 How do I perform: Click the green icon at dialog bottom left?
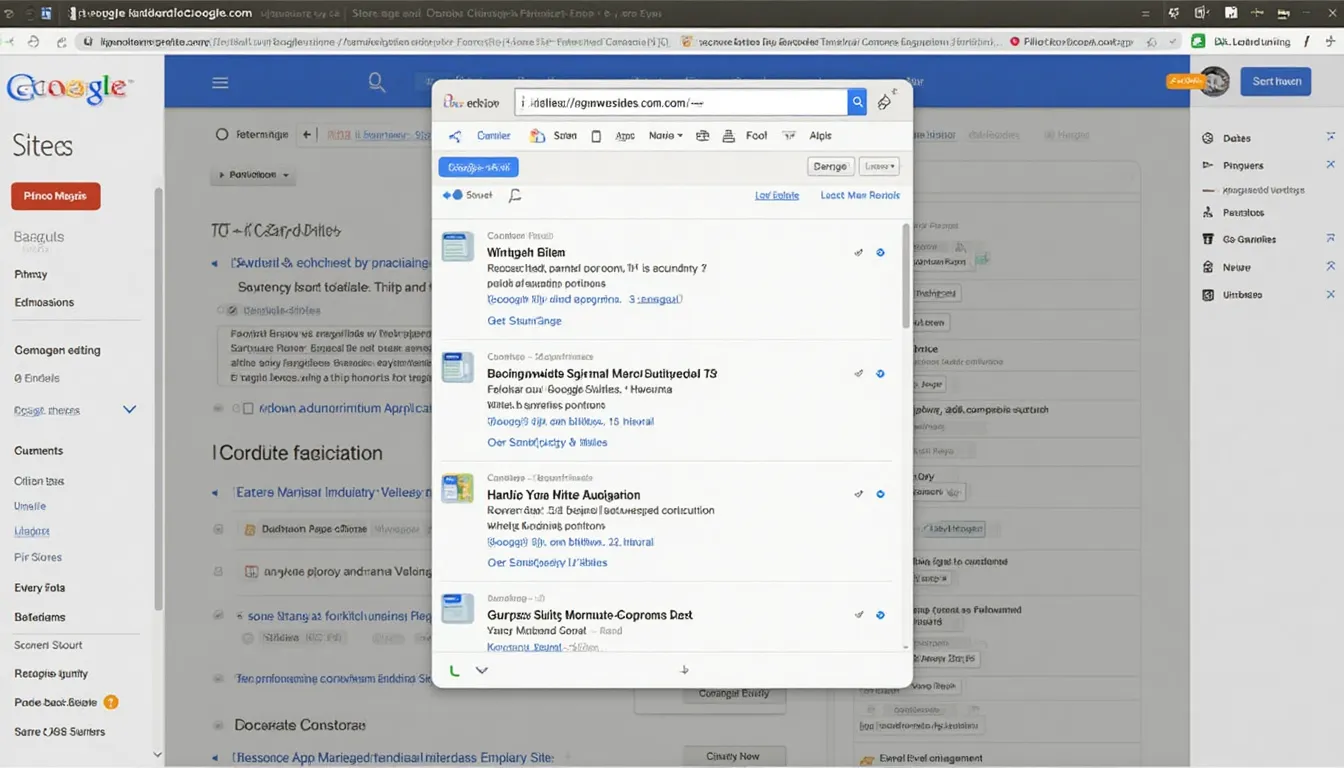click(x=454, y=670)
